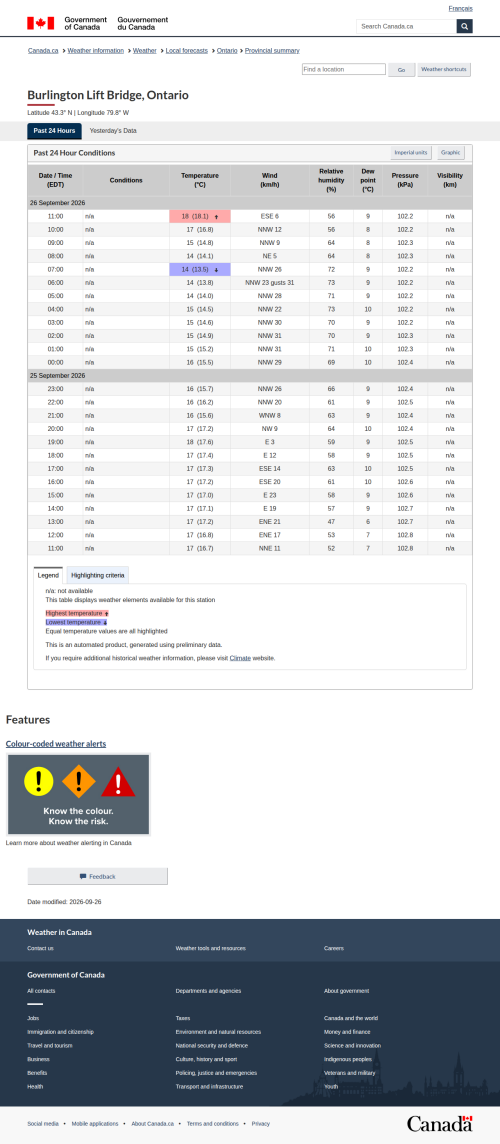Click Know the colour alert banner

click(x=78, y=795)
